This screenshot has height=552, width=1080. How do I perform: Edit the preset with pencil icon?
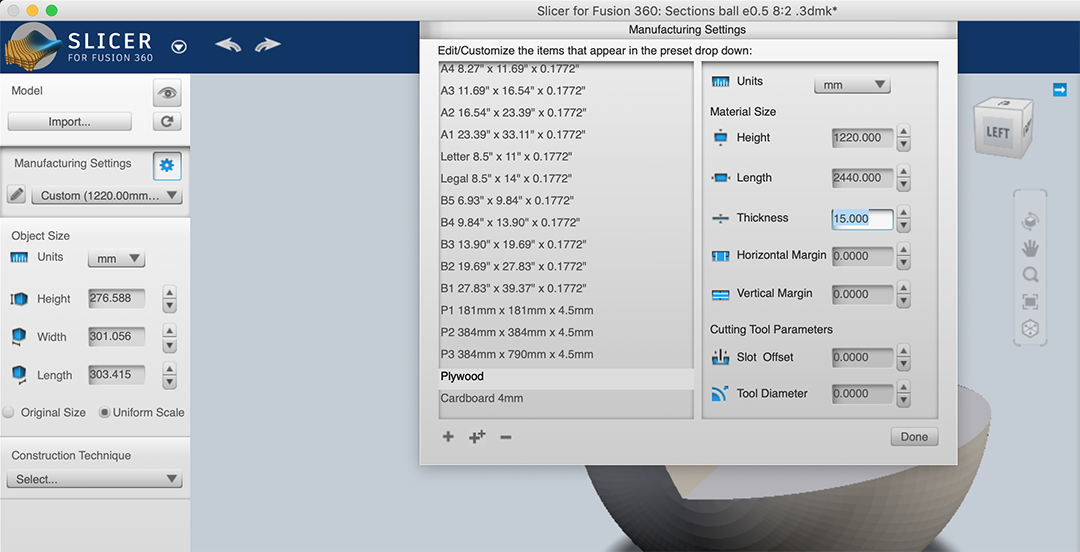pyautogui.click(x=17, y=195)
